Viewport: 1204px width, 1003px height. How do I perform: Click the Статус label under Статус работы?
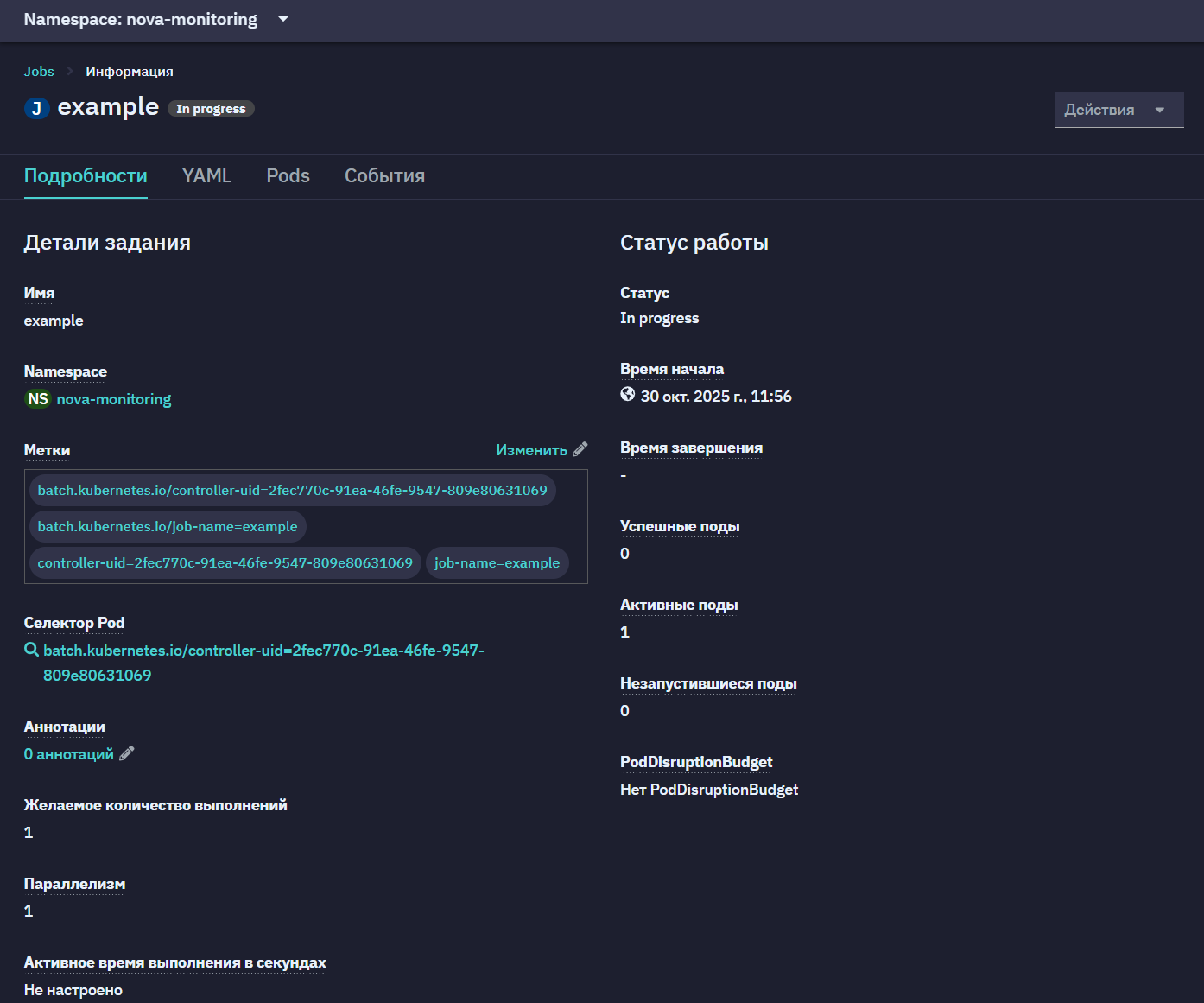[x=644, y=293]
